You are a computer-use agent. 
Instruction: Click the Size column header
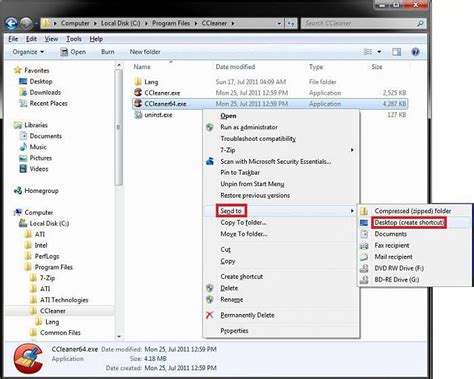pyautogui.click(x=377, y=67)
